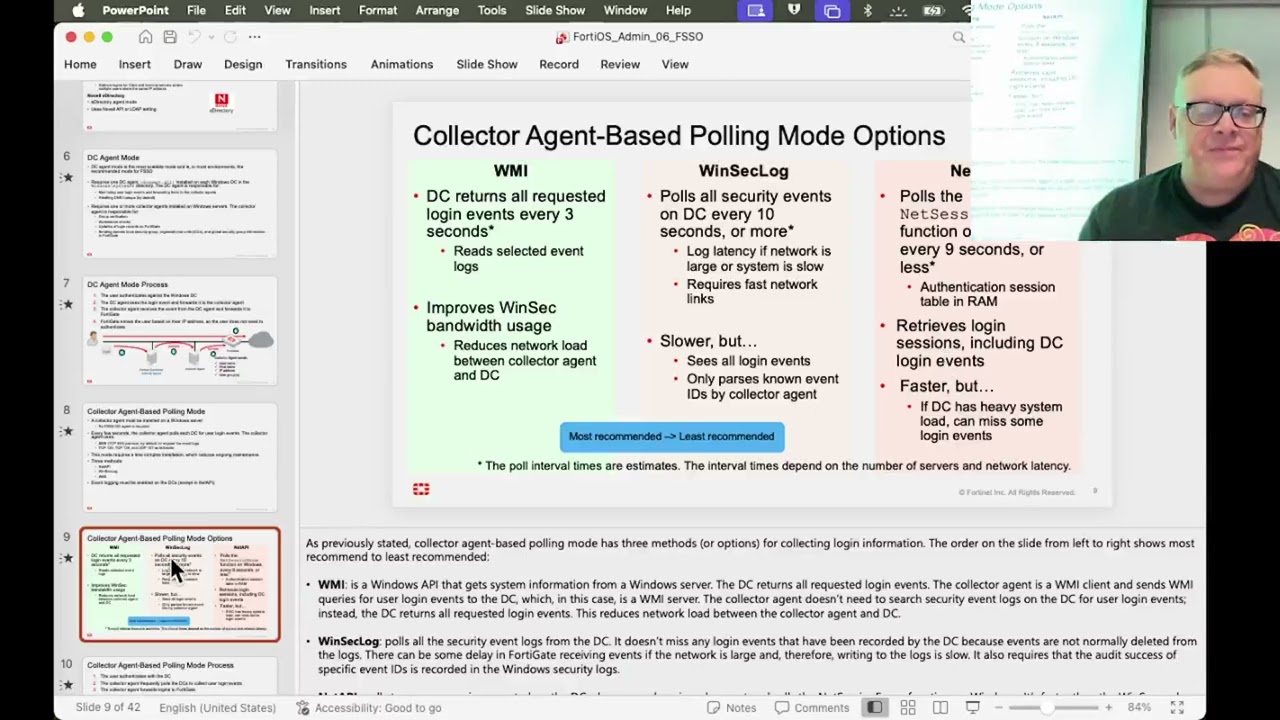This screenshot has width=1280, height=720.
Task: Click the slide title Collector Agent-Based Polling Mode Options
Action: pyautogui.click(x=679, y=136)
